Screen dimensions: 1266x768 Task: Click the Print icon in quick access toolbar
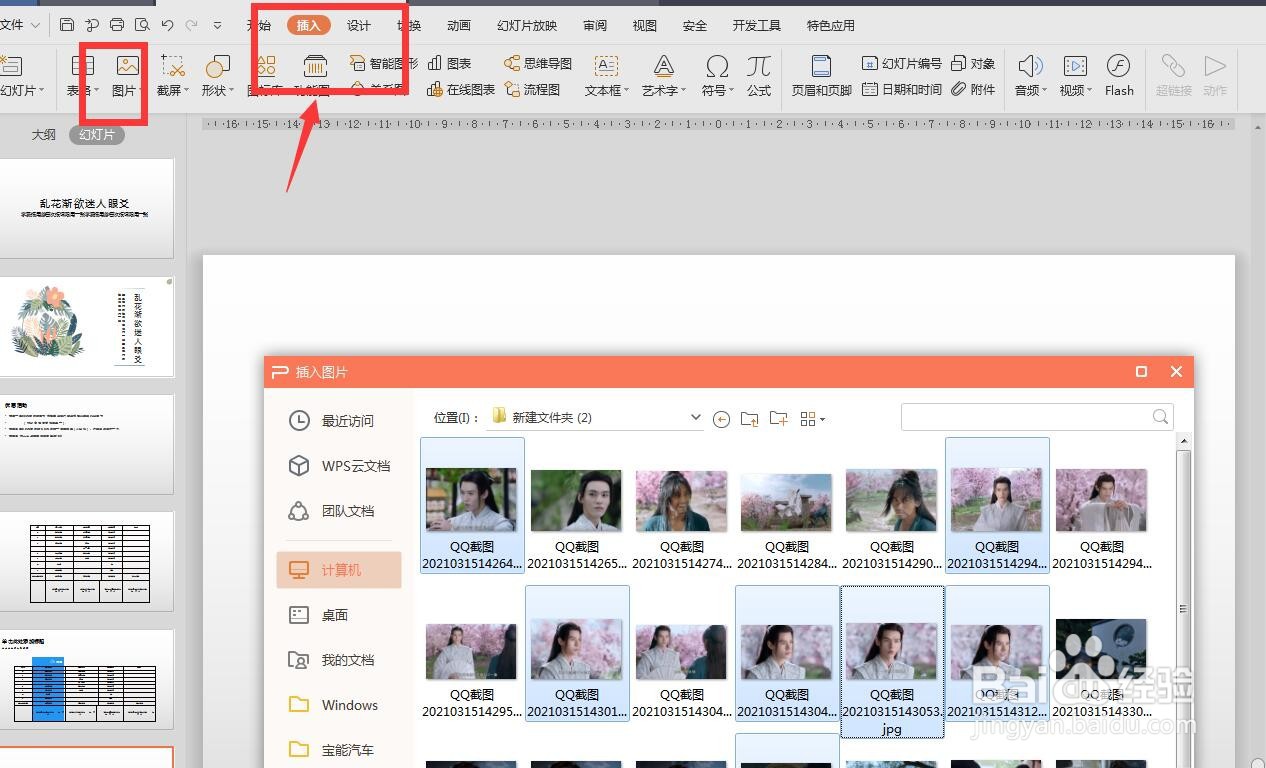tap(117, 25)
